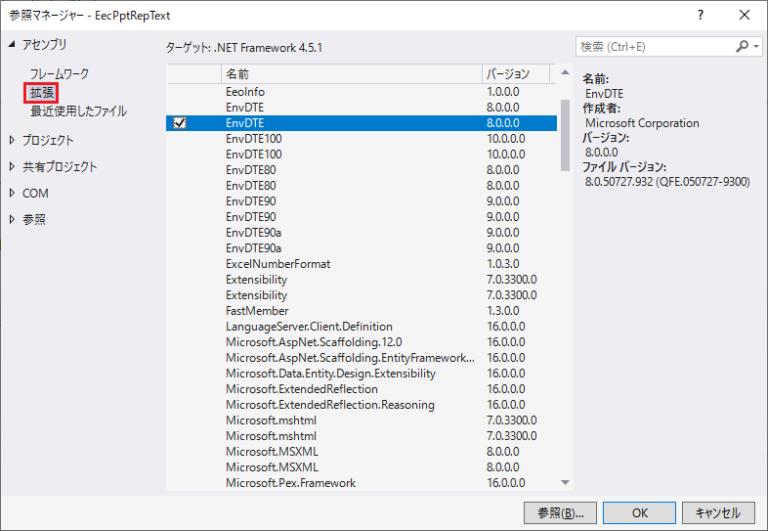Click the list scroll up arrow
Screen dimensions: 768x531
(565, 72)
